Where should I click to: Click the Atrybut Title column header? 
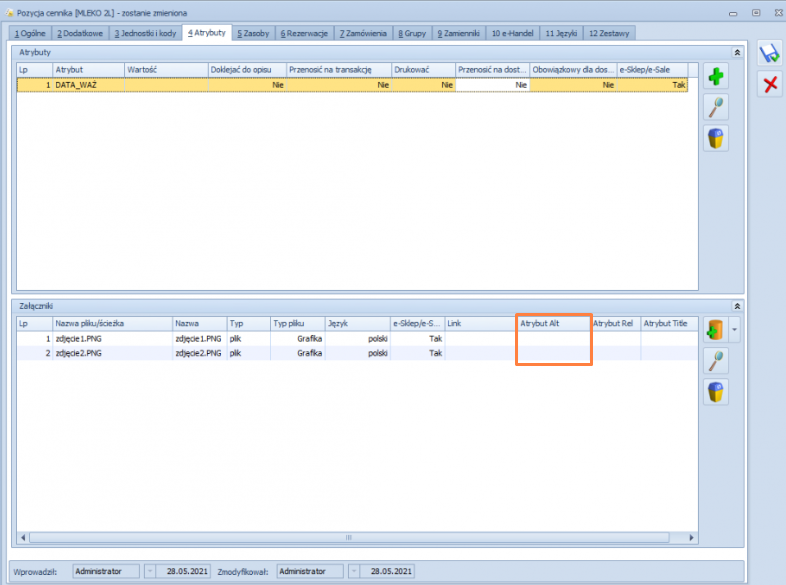[x=669, y=324]
